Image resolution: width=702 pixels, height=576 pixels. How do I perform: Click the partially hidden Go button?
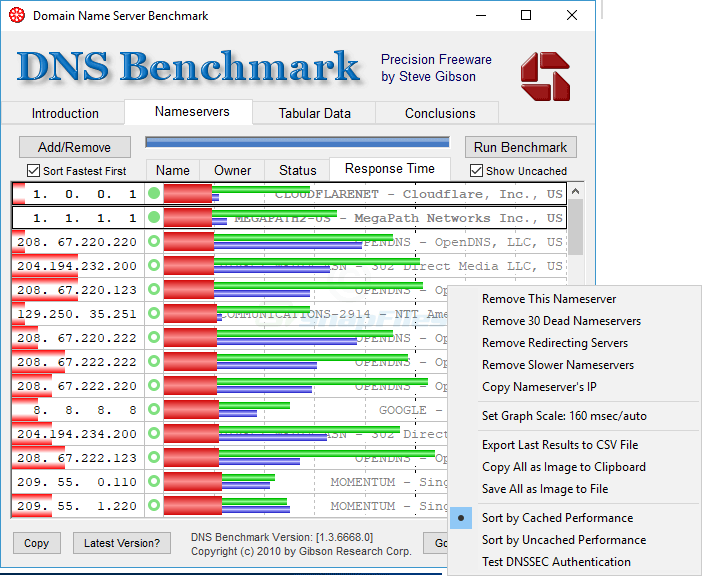point(436,543)
